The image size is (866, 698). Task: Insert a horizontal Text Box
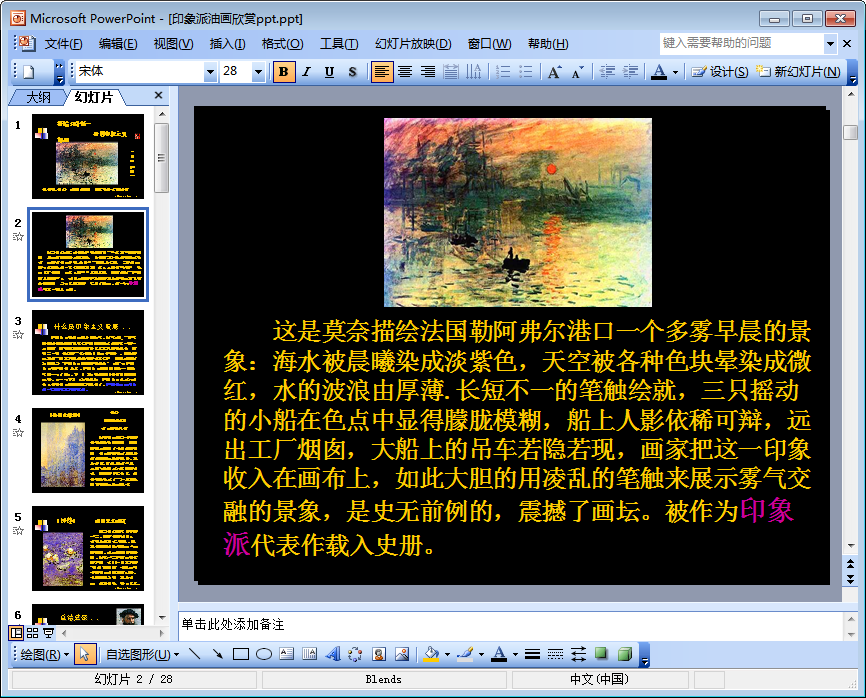(x=287, y=654)
